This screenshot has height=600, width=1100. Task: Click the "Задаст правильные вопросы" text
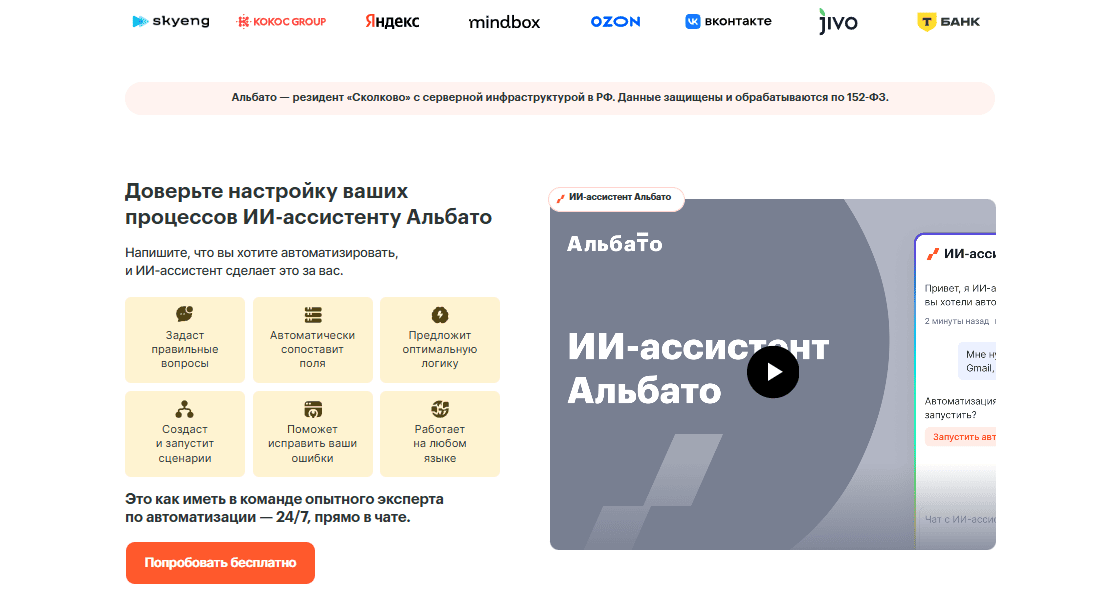pos(185,349)
